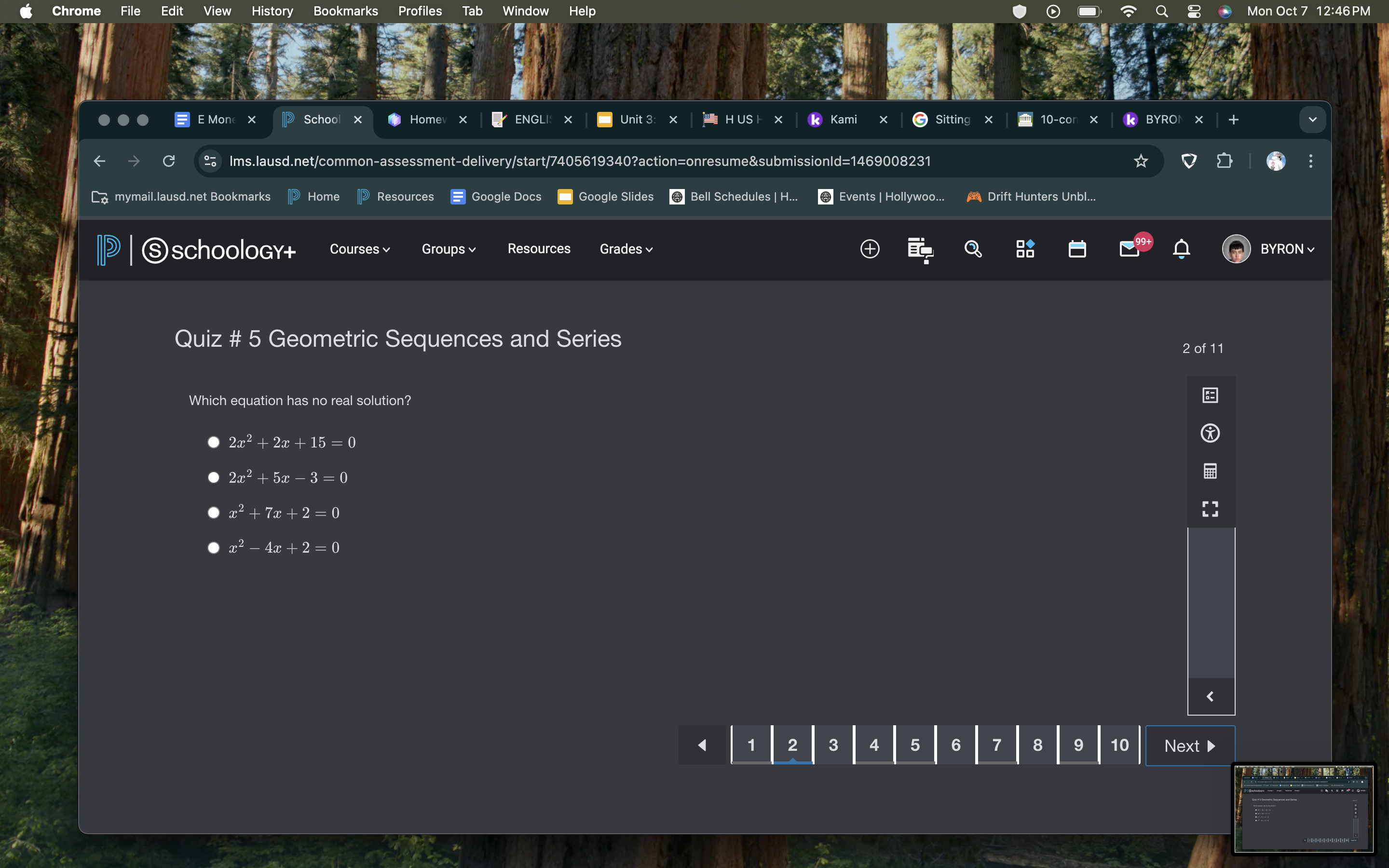
Task: Click the Next question button
Action: coord(1190,745)
